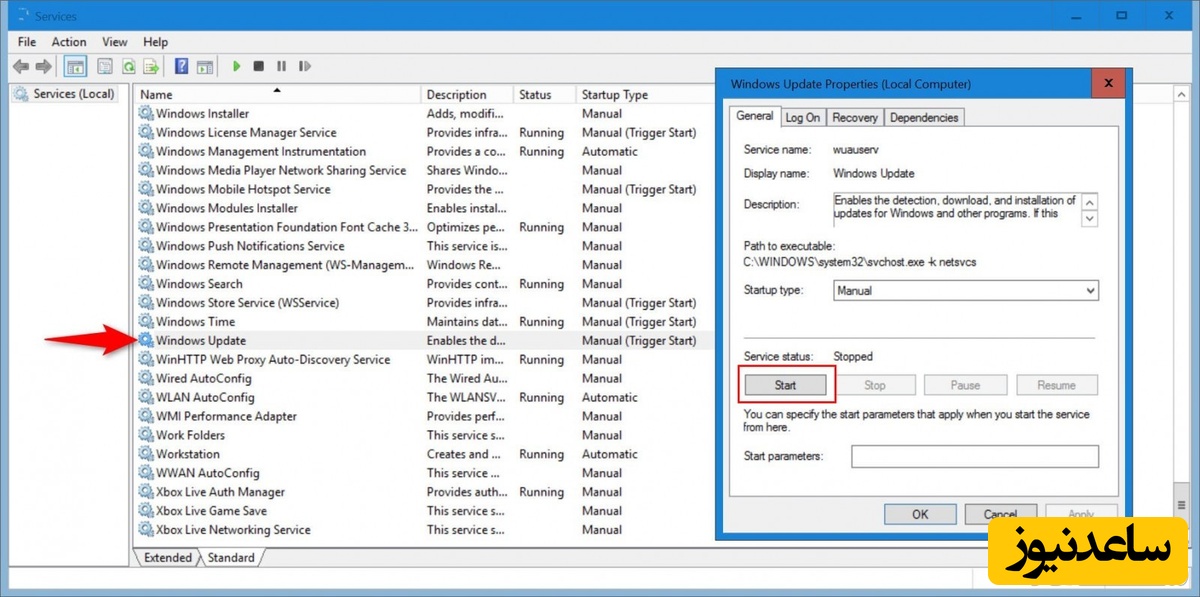The width and height of the screenshot is (1200, 597).
Task: Click the Export List toolbar icon
Action: tap(151, 67)
